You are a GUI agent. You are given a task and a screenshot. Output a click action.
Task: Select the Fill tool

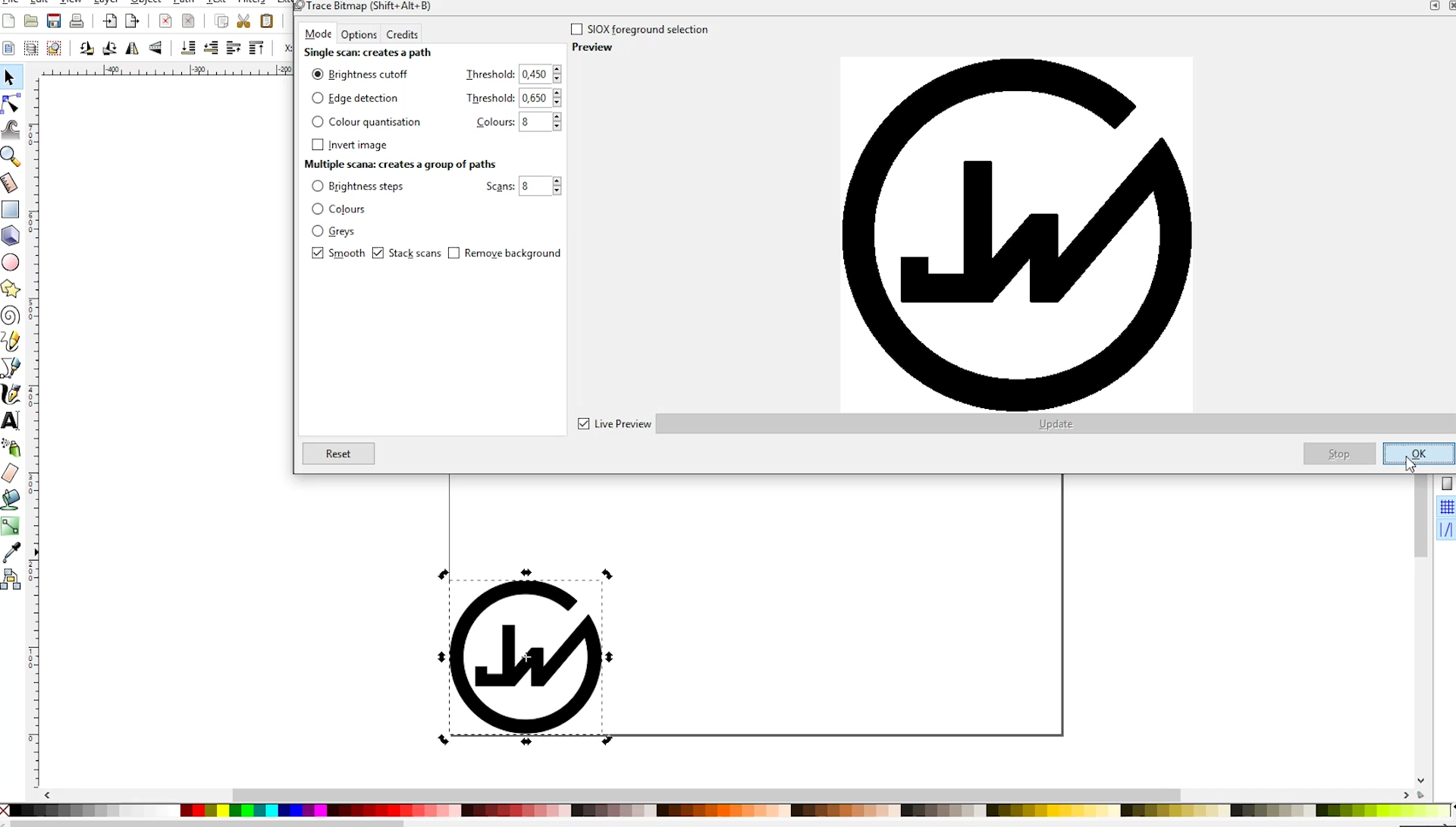pyautogui.click(x=13, y=498)
